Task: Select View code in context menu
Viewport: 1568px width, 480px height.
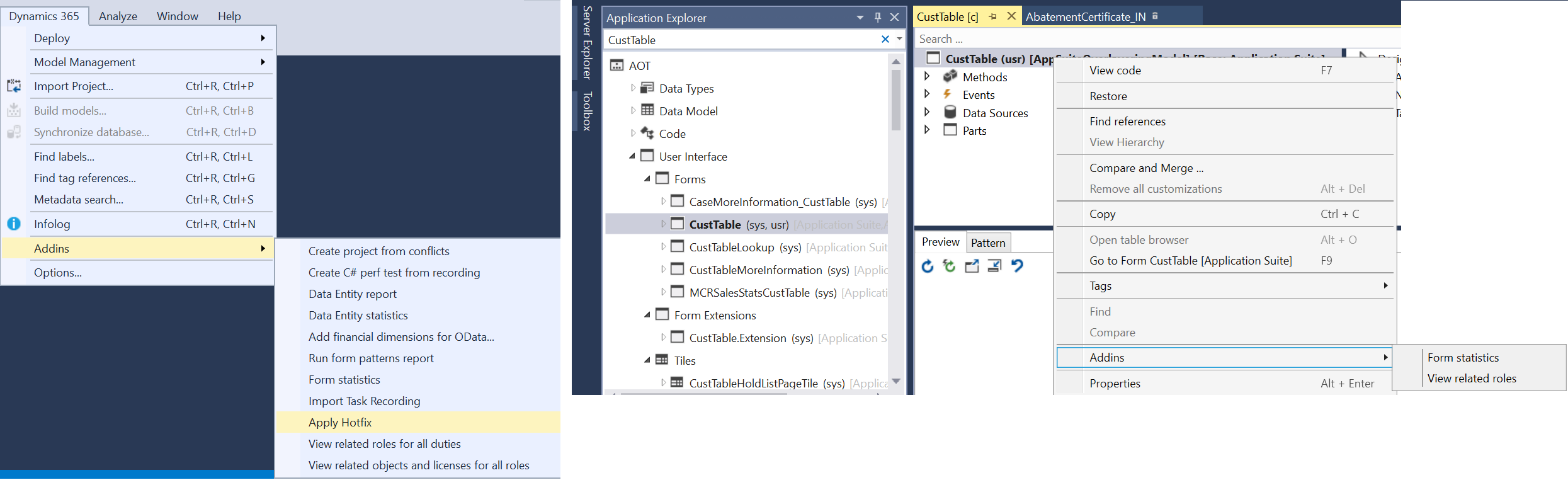Action: [x=1225, y=71]
